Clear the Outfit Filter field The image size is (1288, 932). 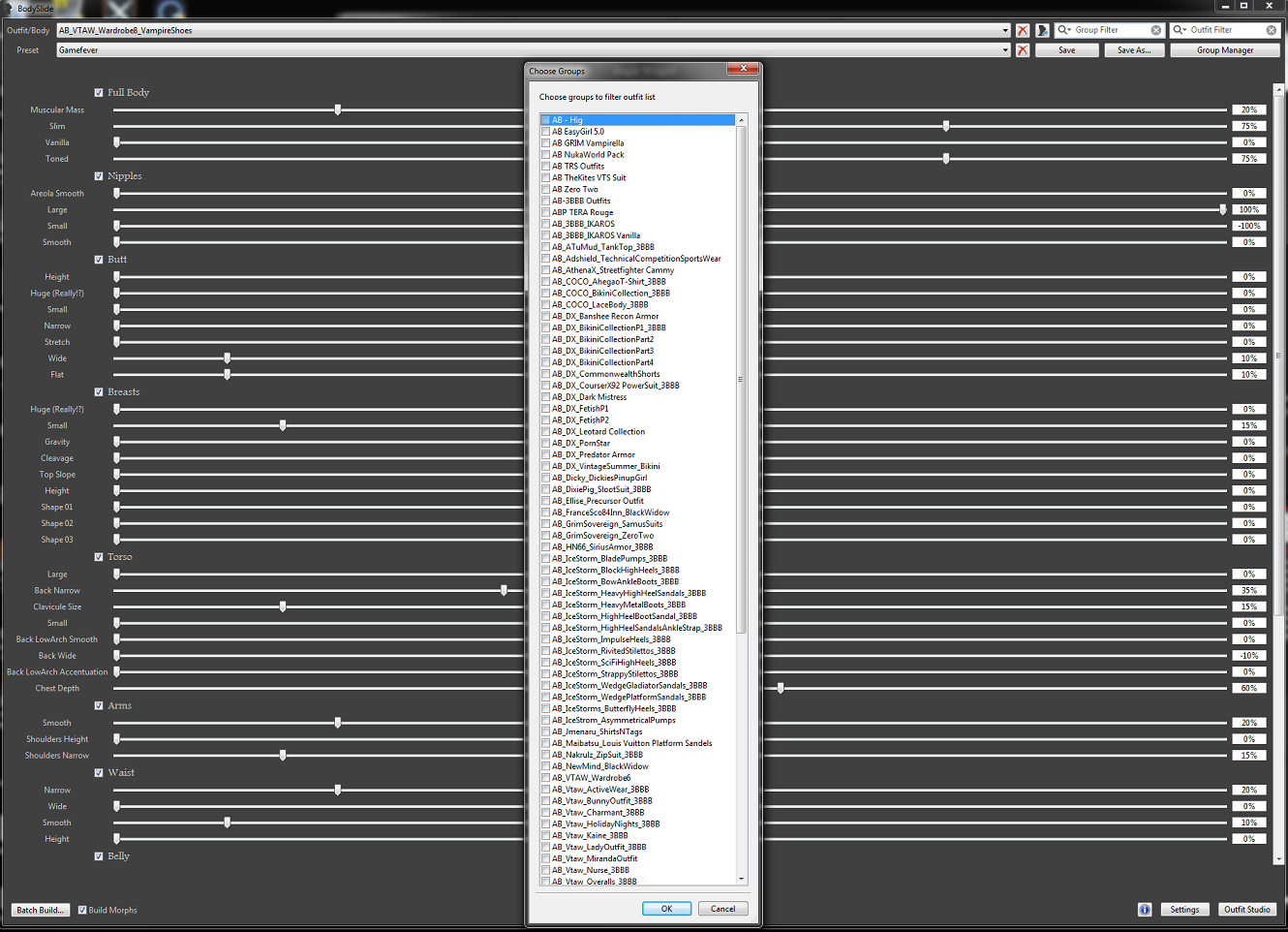coord(1272,30)
